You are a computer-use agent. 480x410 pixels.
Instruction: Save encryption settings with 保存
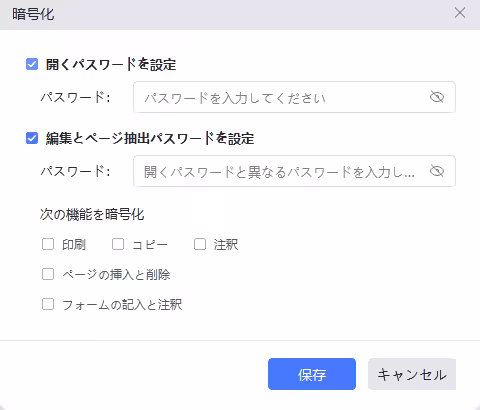[312, 374]
